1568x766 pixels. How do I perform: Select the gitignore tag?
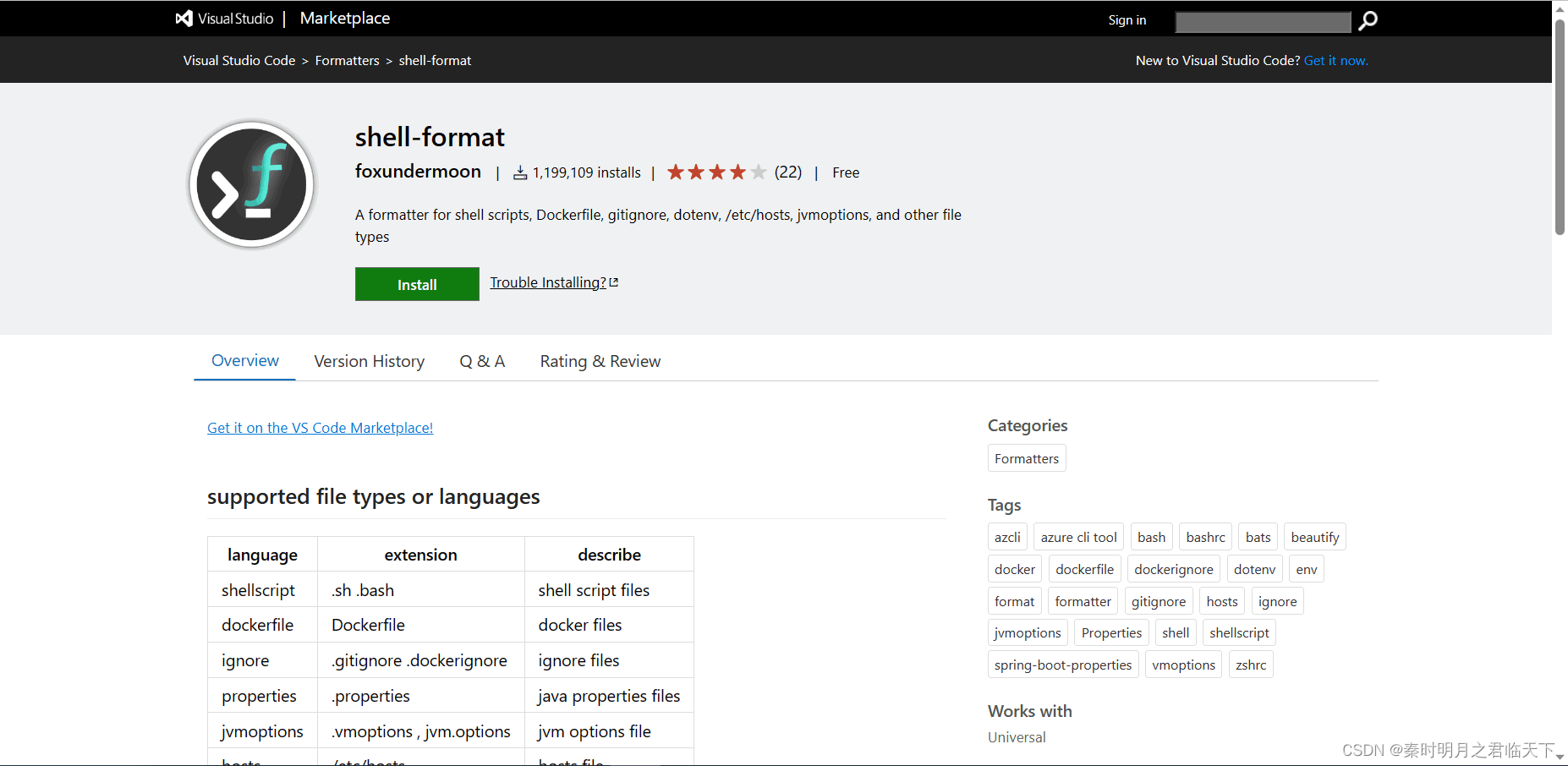[1159, 601]
